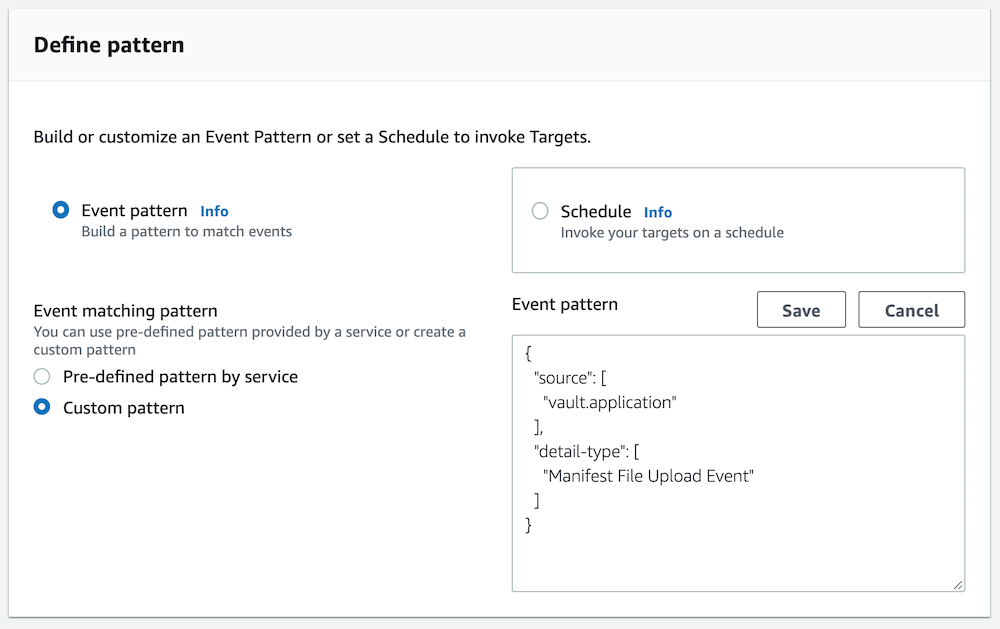The height and width of the screenshot is (629, 1000).
Task: Click "Build a pattern to match events" description
Action: (186, 232)
